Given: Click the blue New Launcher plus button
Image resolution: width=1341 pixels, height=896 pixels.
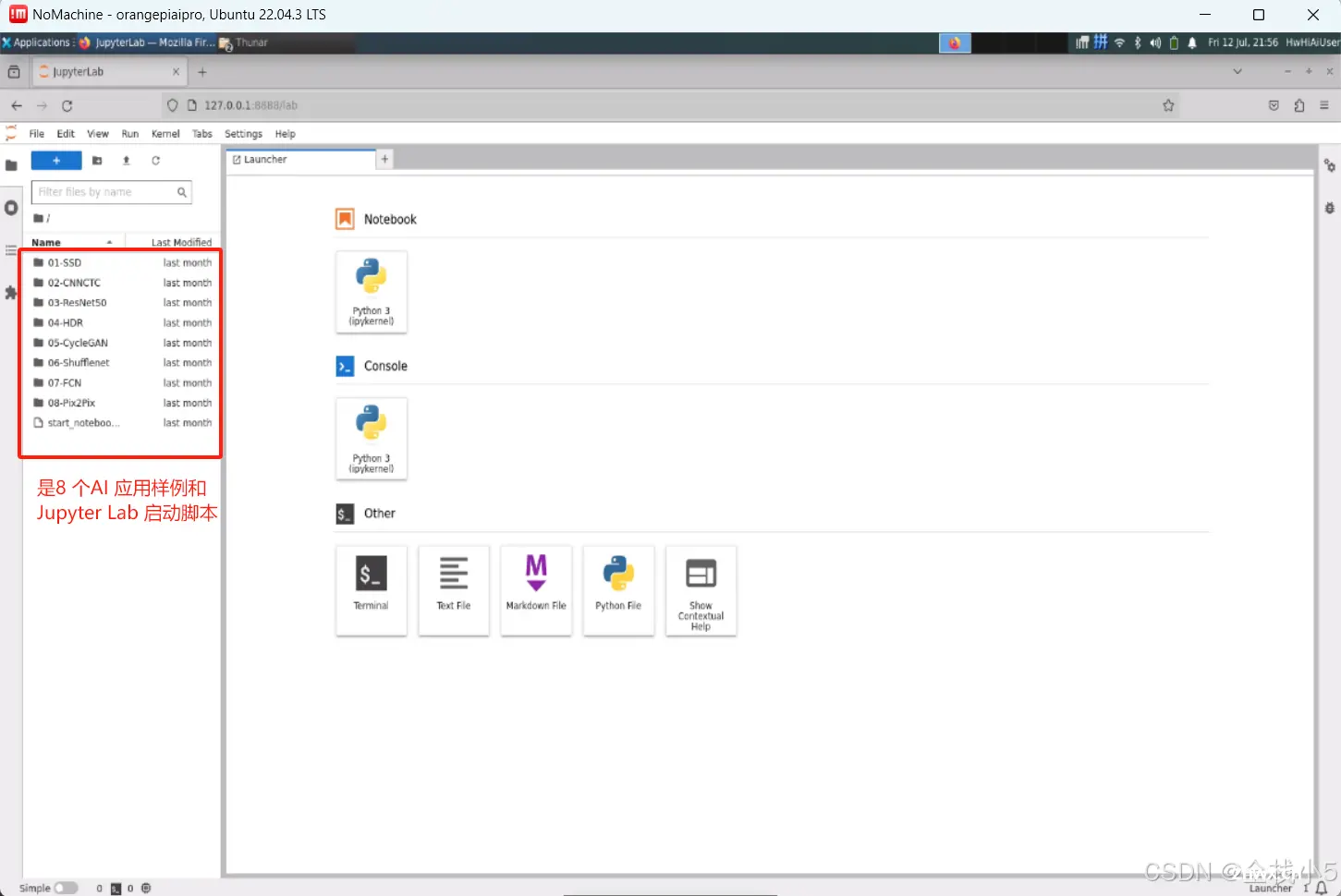Looking at the screenshot, I should pos(56,161).
